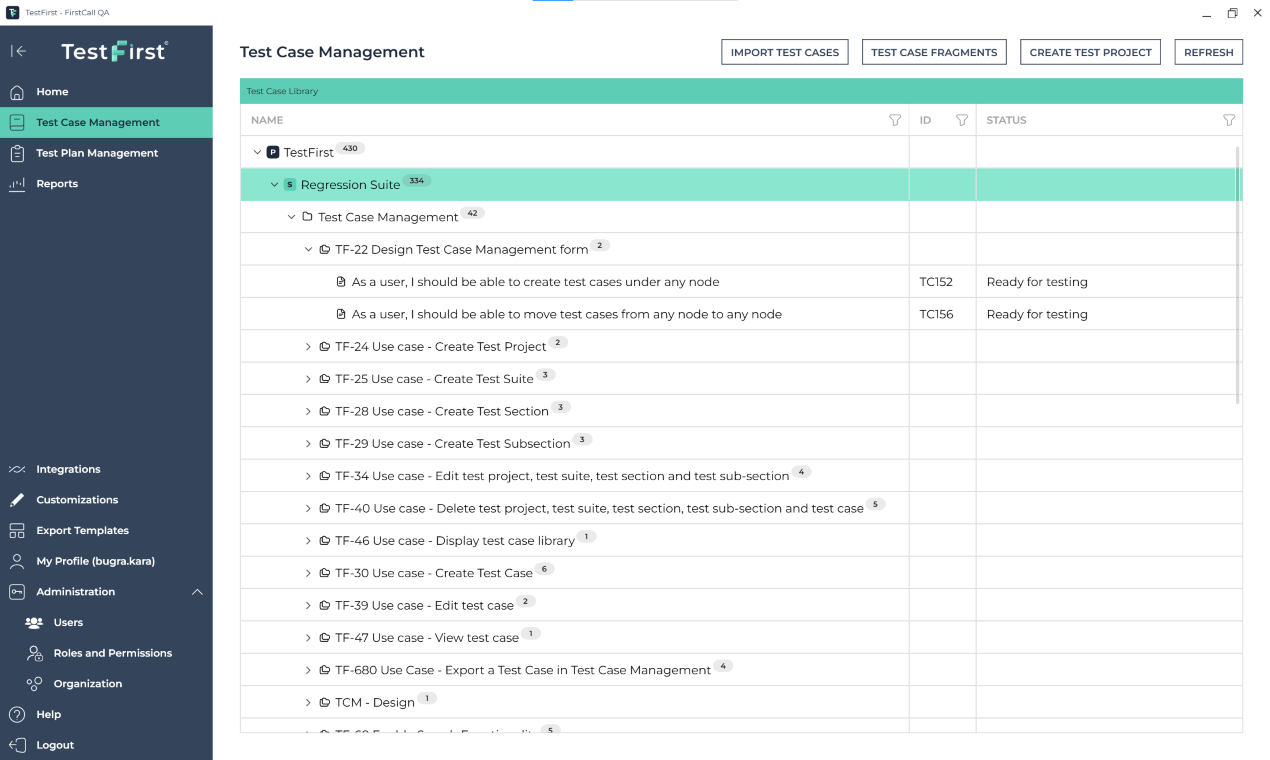Screen dimensions: 1270x760
Task: Click the CREATE TEST PROJECT button
Action: 1091,52
